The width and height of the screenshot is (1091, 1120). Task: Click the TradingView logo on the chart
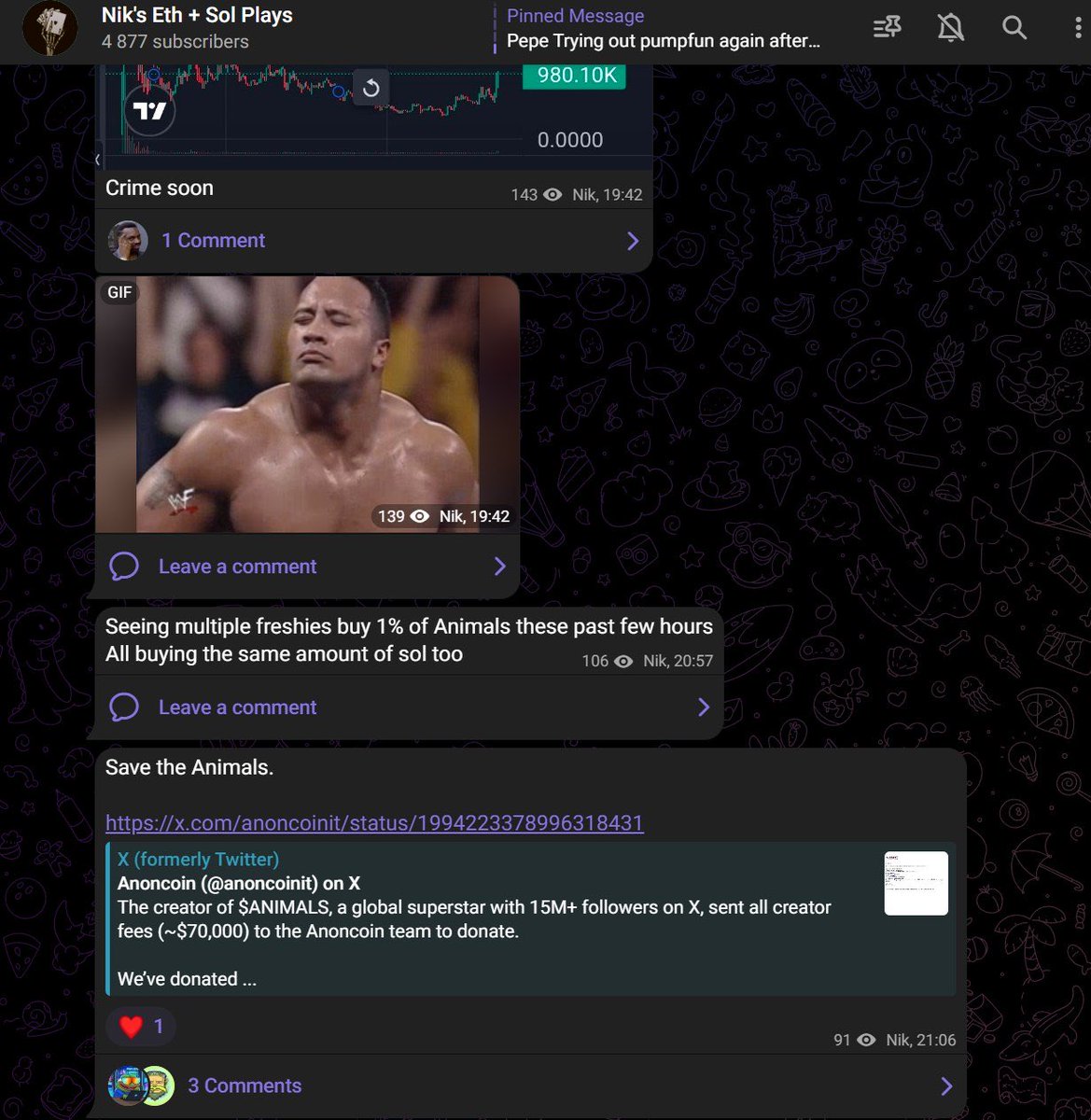149,111
